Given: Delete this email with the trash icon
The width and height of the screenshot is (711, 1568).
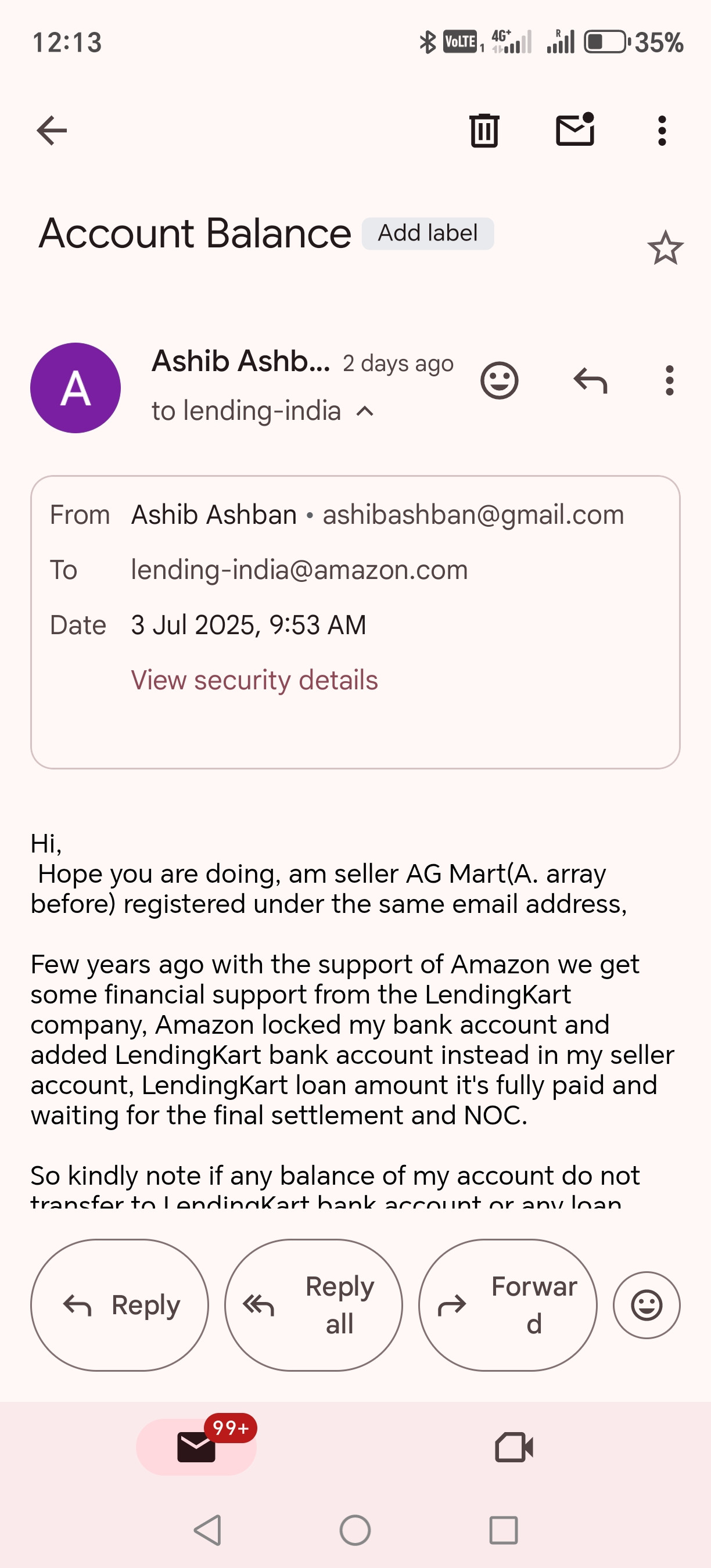Looking at the screenshot, I should pos(484,130).
